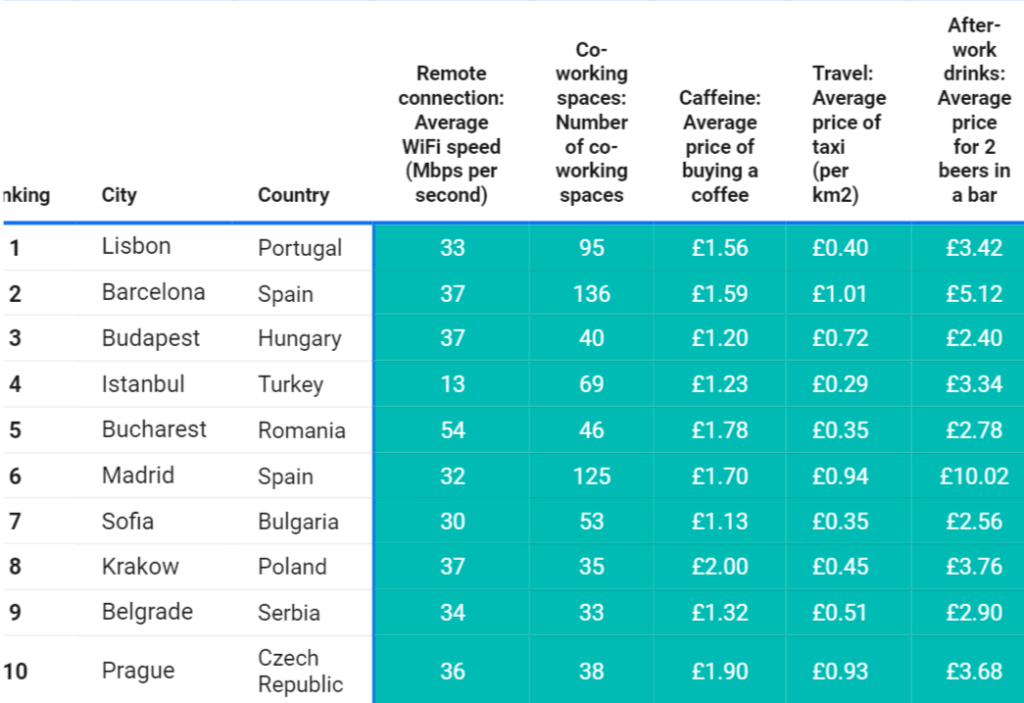Select the Remote connection WiFi speed header
Viewport: 1024px width, 703px height.
coord(451,134)
